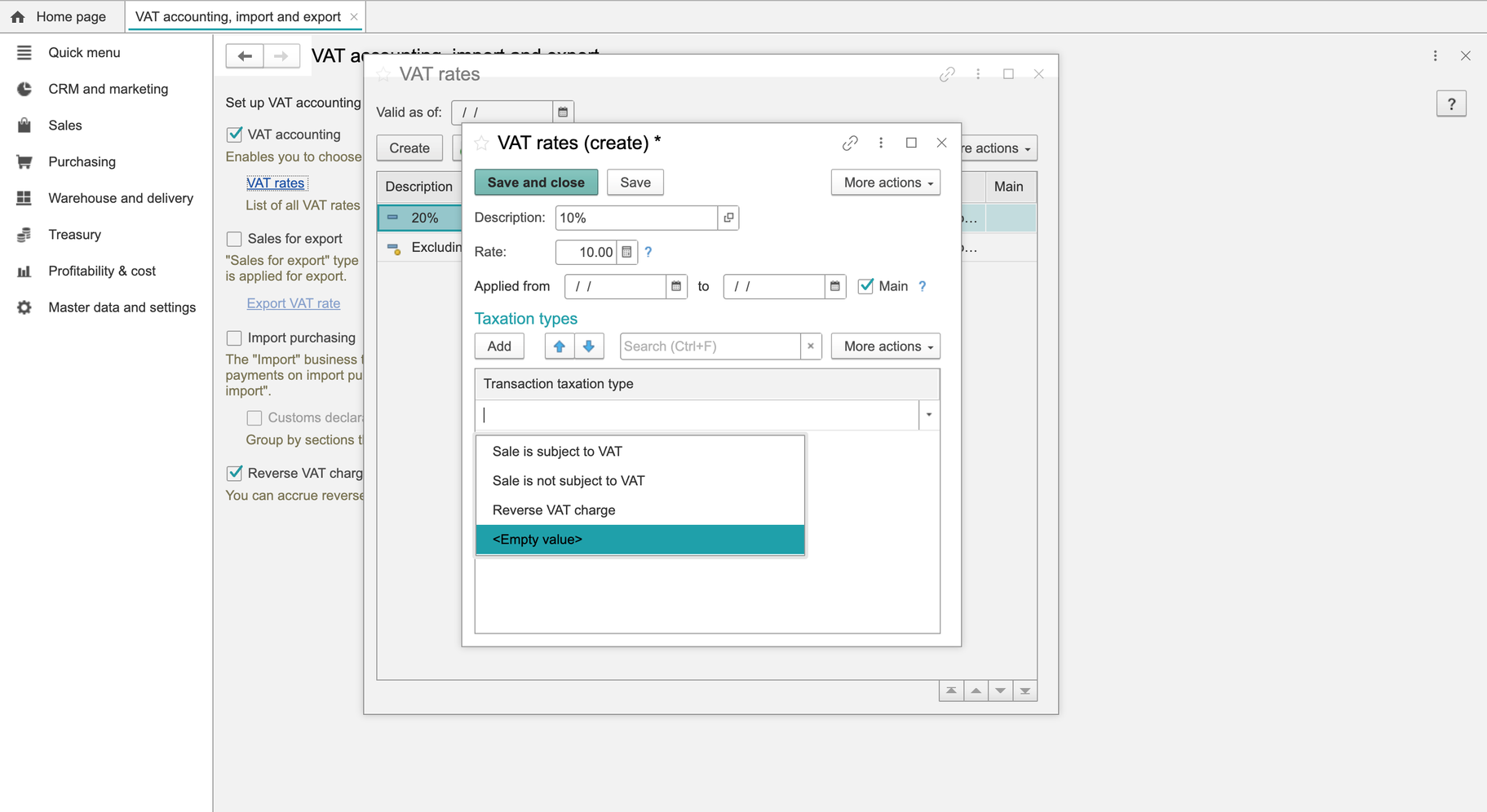Click the Add taxation type button

click(x=499, y=346)
